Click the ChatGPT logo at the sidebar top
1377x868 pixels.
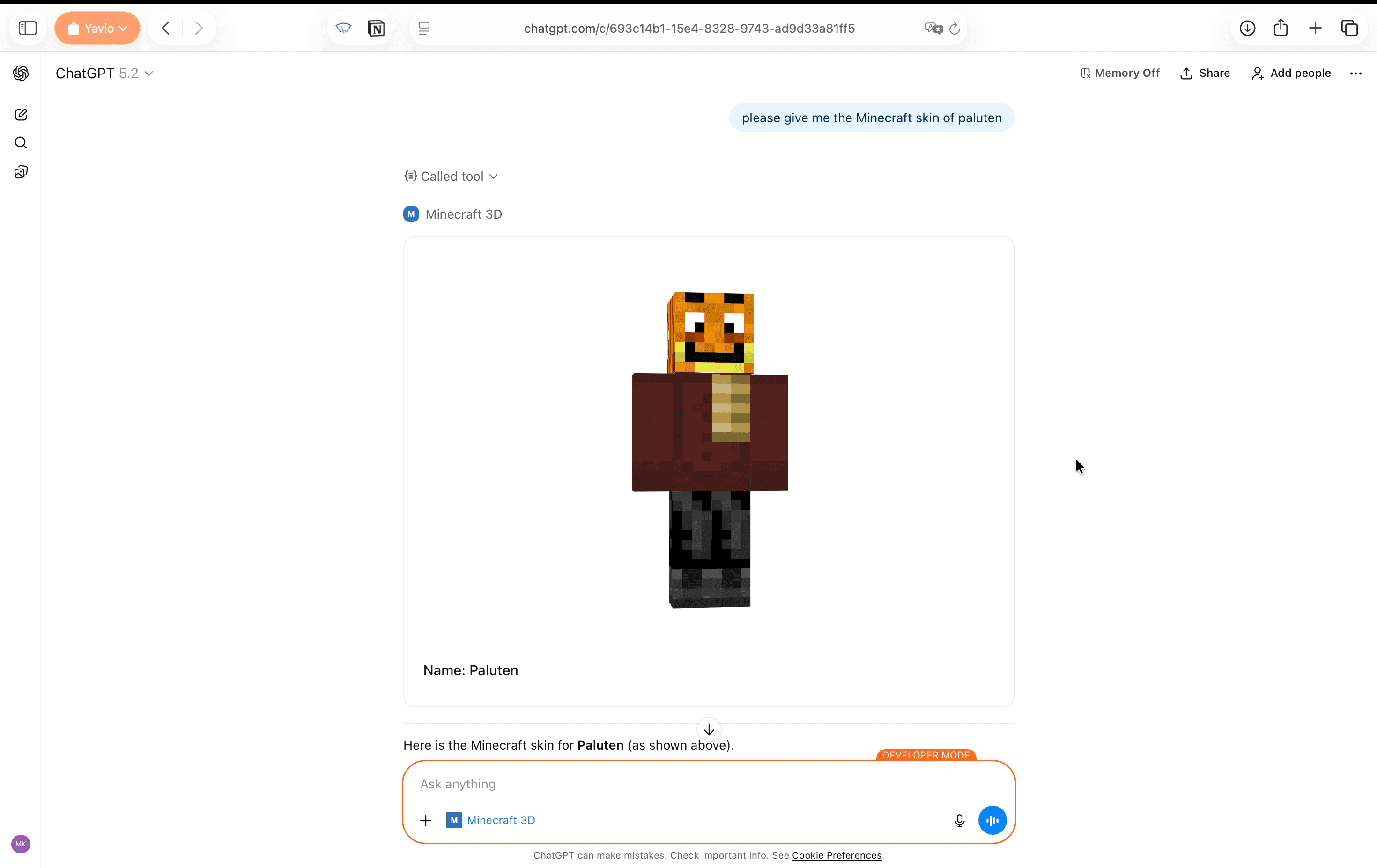pyautogui.click(x=21, y=73)
